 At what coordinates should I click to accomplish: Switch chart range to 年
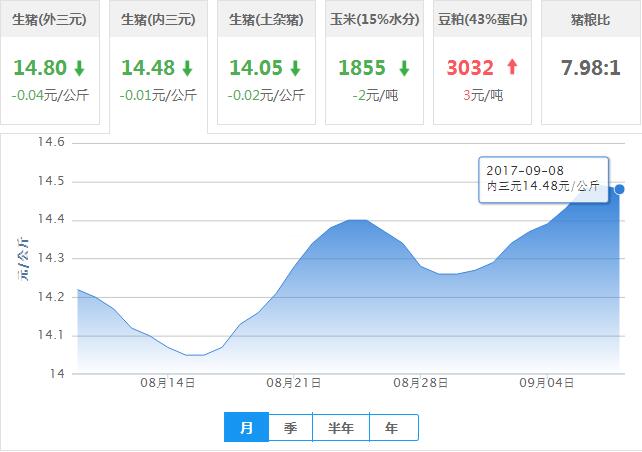(393, 428)
